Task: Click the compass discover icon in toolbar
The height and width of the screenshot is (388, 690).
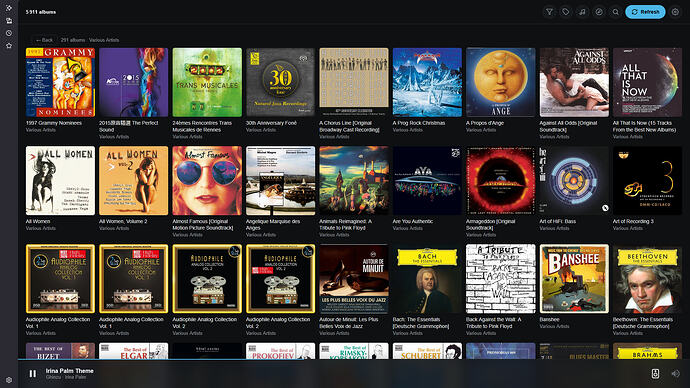Action: (599, 12)
